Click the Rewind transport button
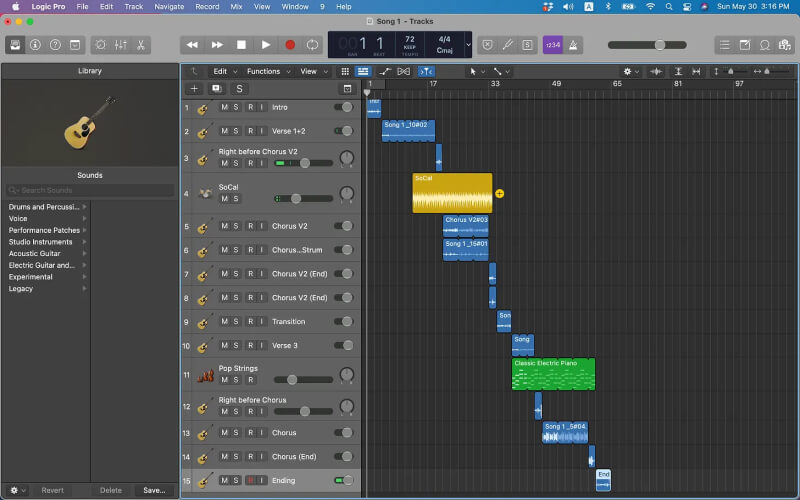 point(192,45)
